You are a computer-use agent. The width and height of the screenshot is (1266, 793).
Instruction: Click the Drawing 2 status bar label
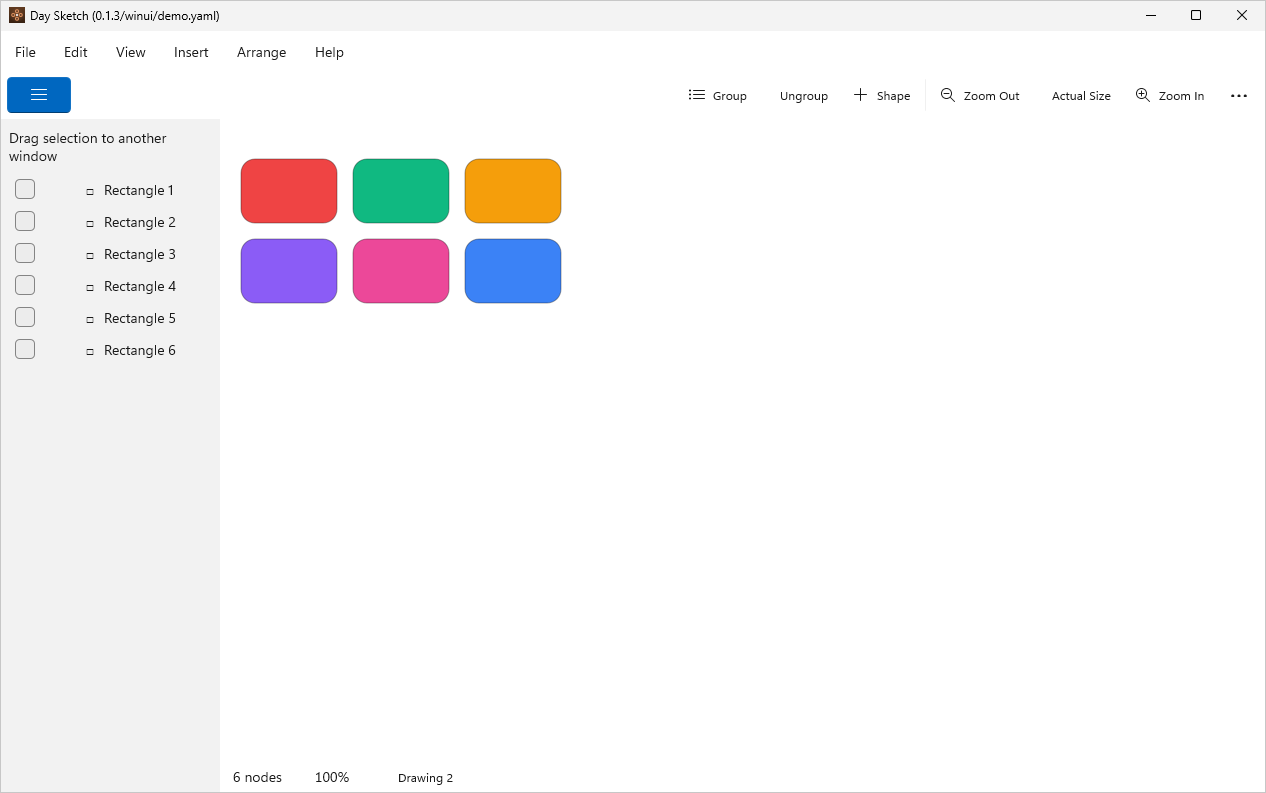425,778
